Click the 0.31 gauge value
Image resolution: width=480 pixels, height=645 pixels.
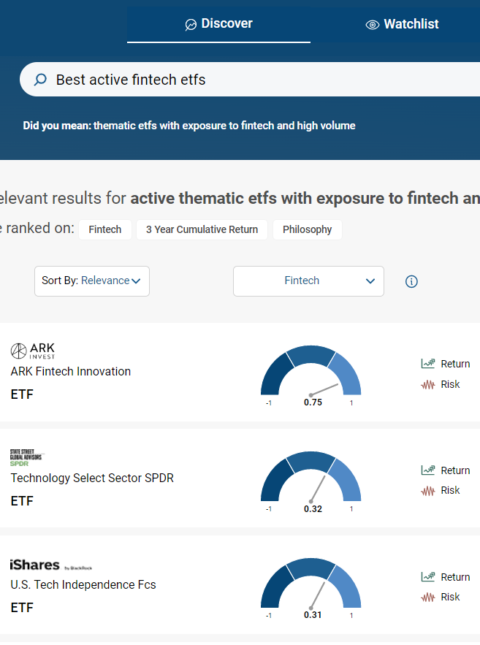[313, 615]
